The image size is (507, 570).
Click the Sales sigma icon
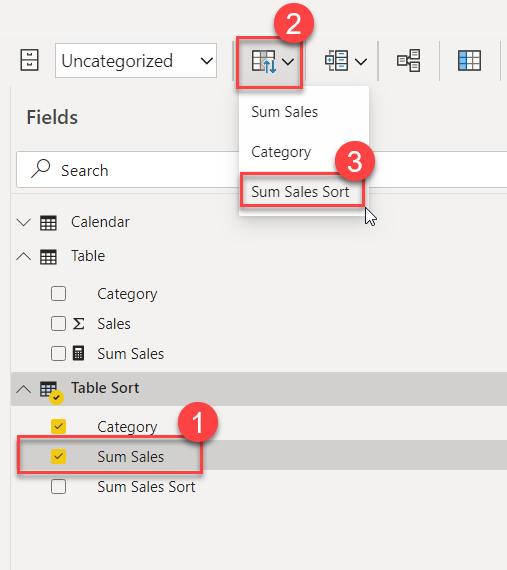79,324
